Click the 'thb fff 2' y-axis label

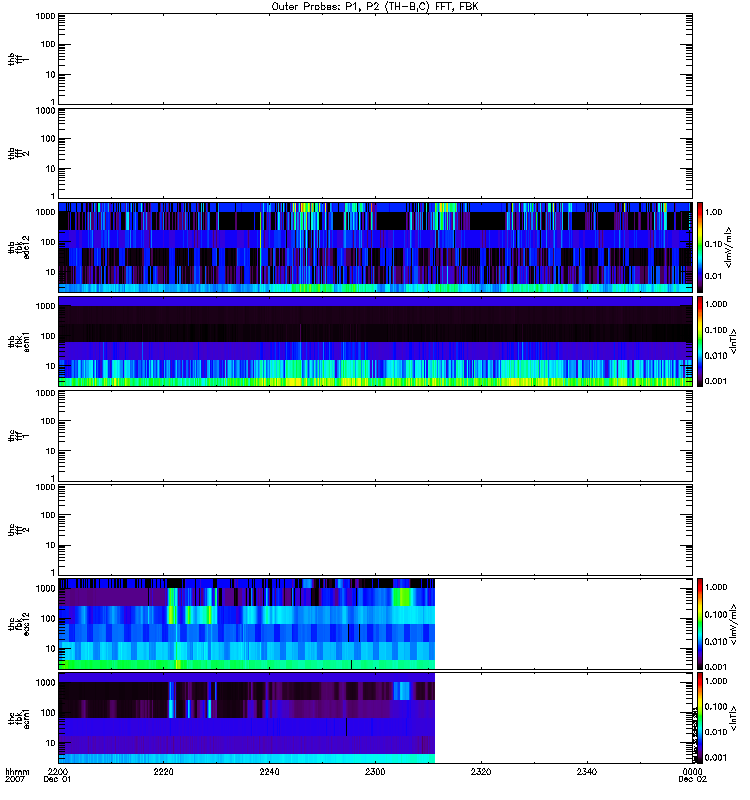click(x=19, y=154)
